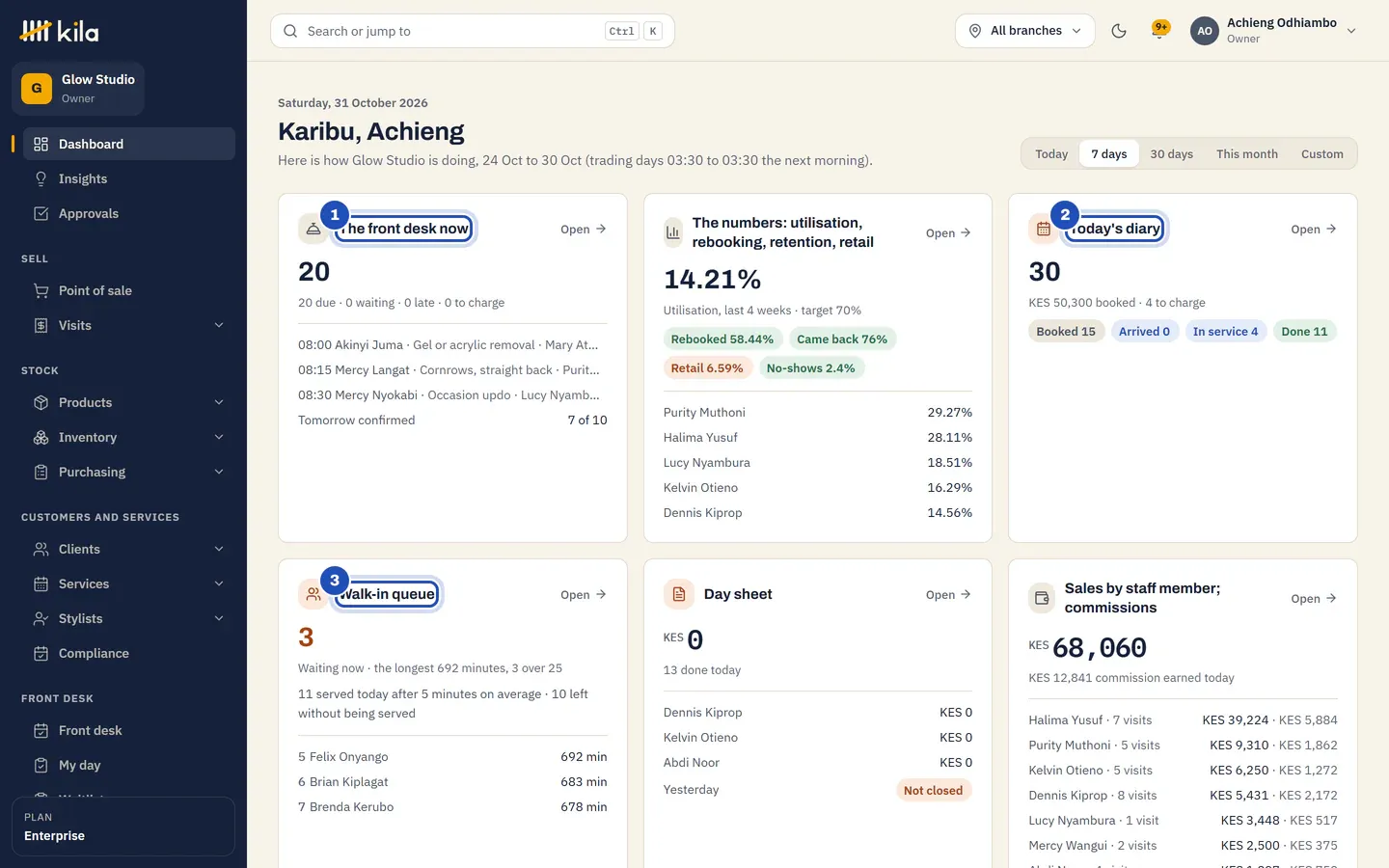Click the Purchasing clipboard icon
1389x868 pixels.
point(41,472)
